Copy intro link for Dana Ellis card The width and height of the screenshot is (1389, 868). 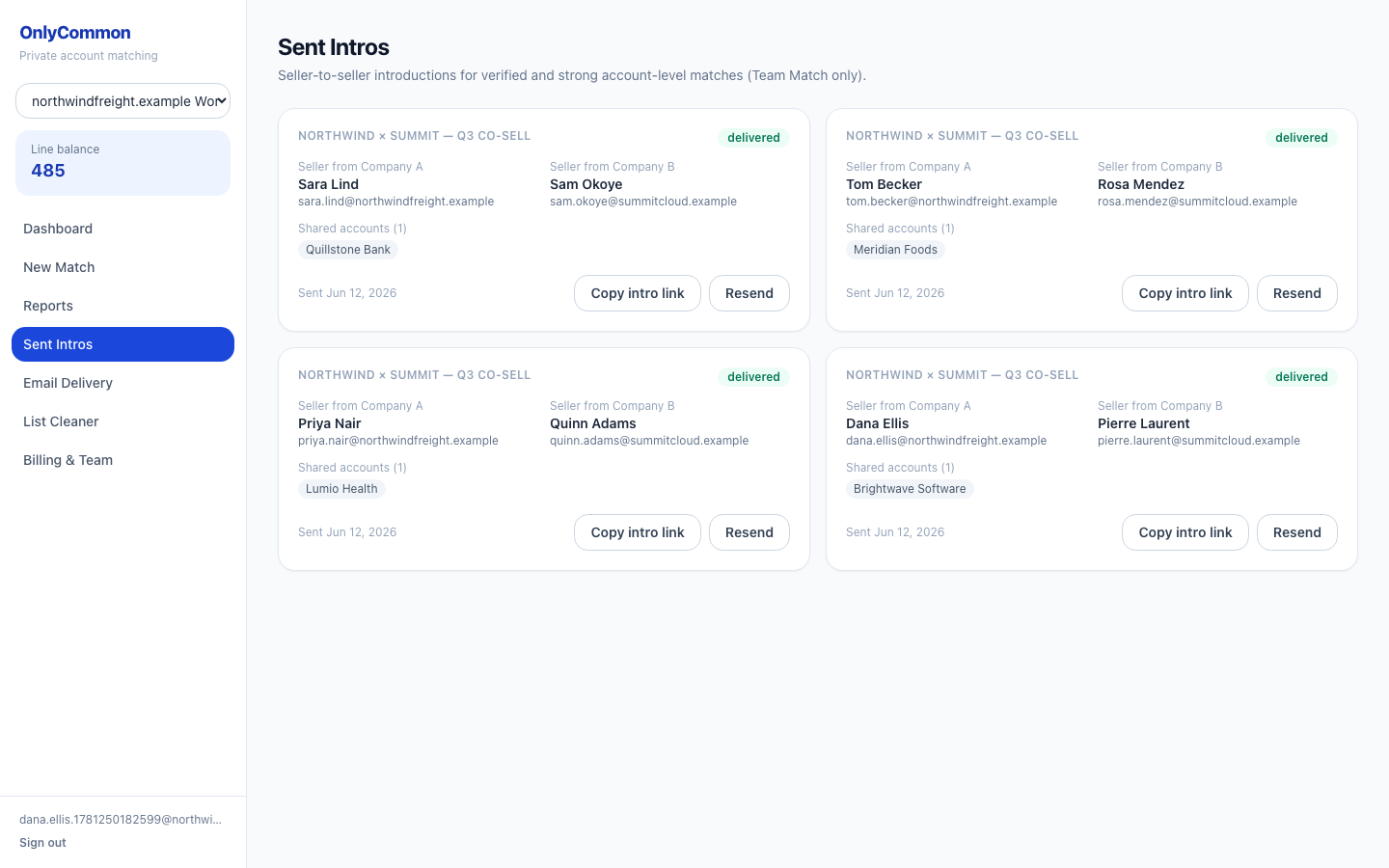tap(1185, 532)
